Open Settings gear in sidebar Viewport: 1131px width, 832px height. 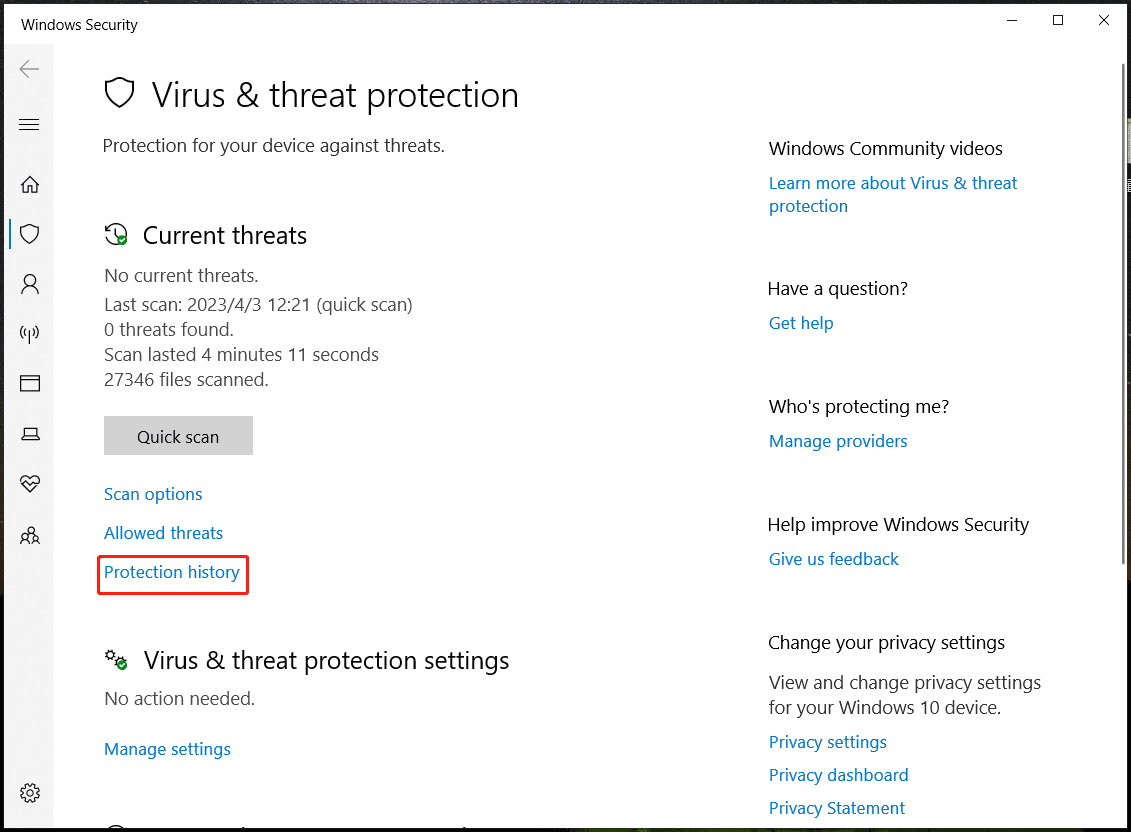(x=30, y=793)
